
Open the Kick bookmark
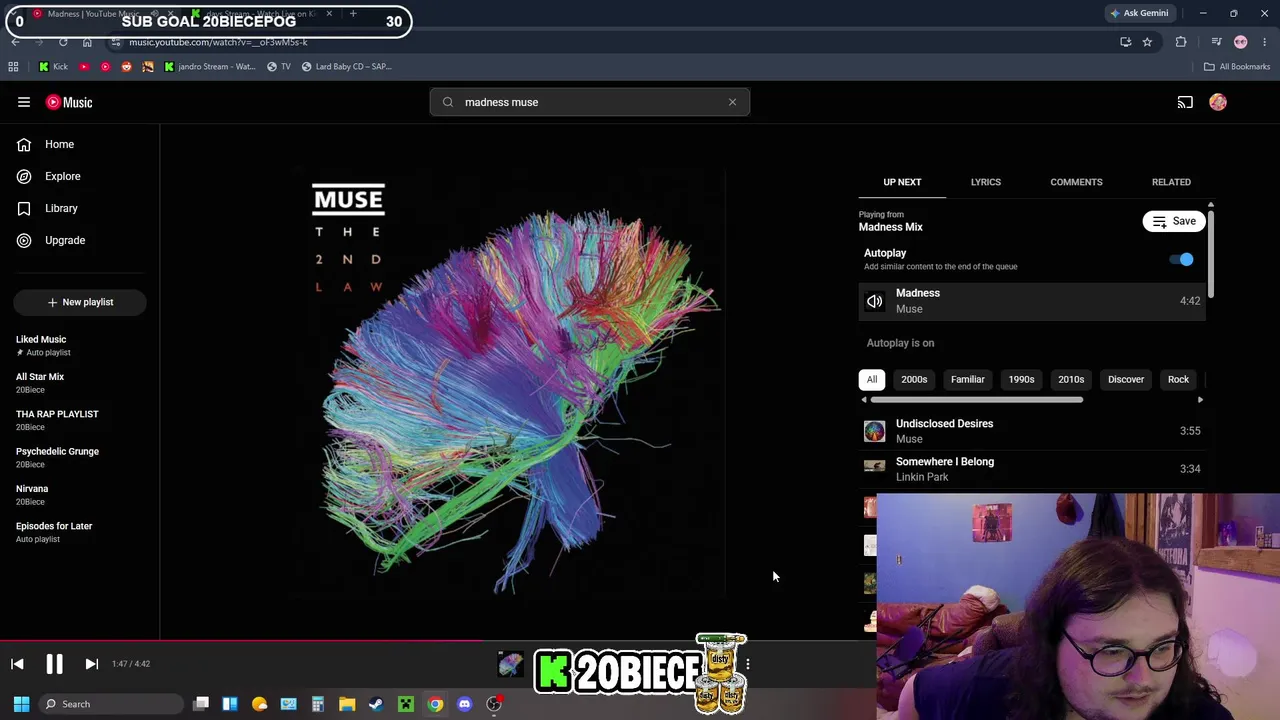(53, 67)
